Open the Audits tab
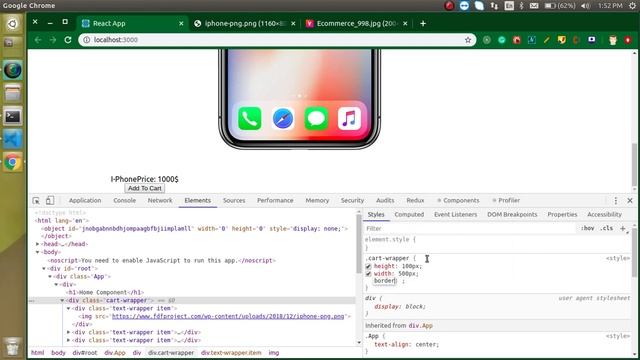The image size is (640, 360). coord(385,200)
